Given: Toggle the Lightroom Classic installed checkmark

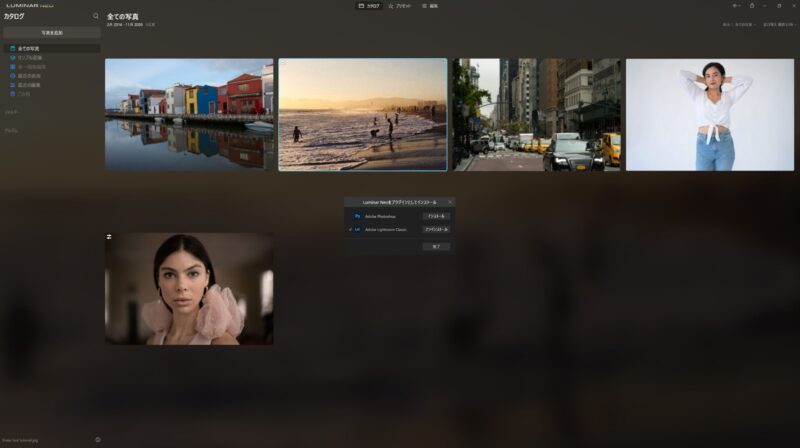Looking at the screenshot, I should 349,229.
